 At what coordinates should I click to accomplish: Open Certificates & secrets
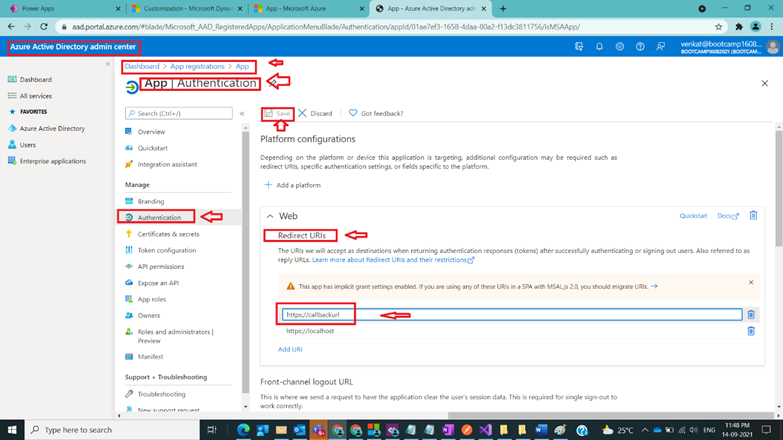(x=168, y=234)
